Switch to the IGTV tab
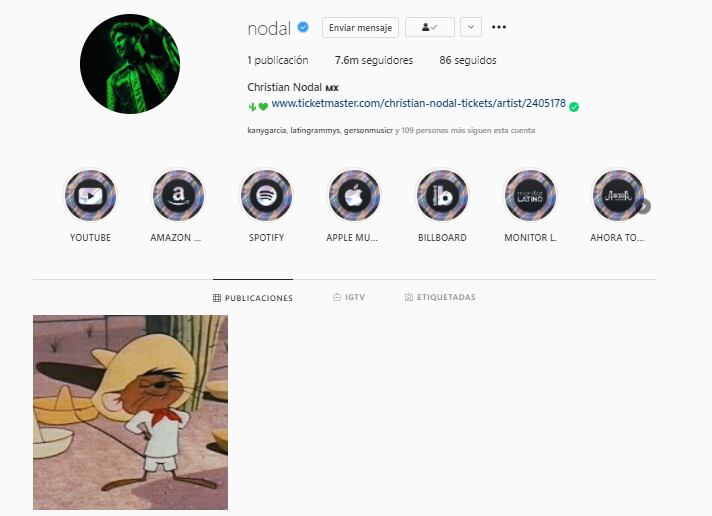This screenshot has width=712, height=516. coord(349,297)
